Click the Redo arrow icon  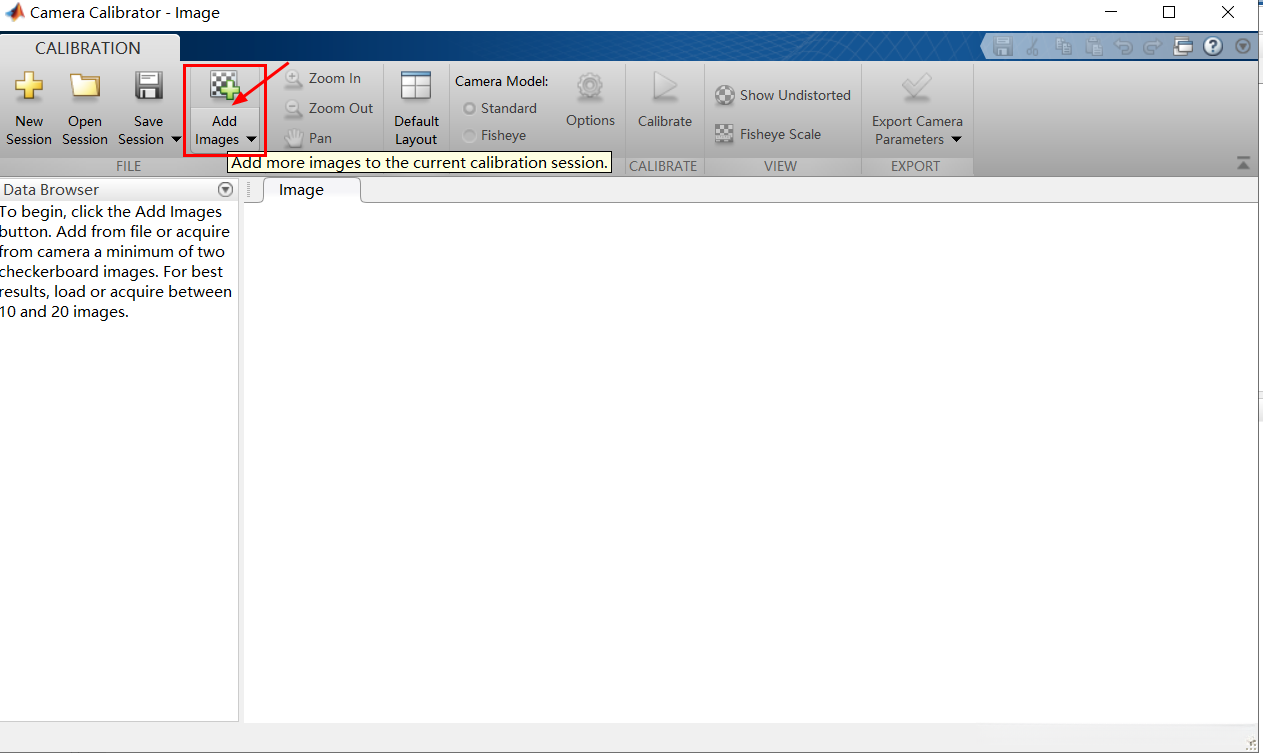click(1153, 46)
